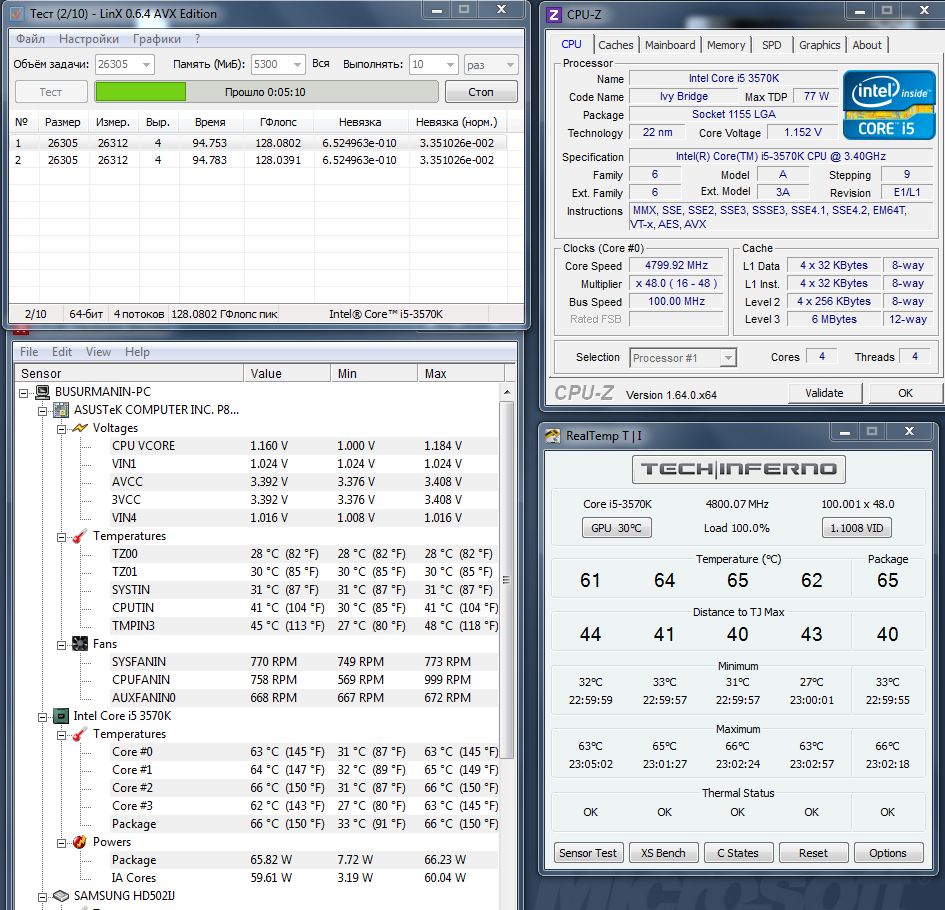This screenshot has width=945, height=910.
Task: Click the ГФлопс column header in LinX
Action: click(x=278, y=122)
